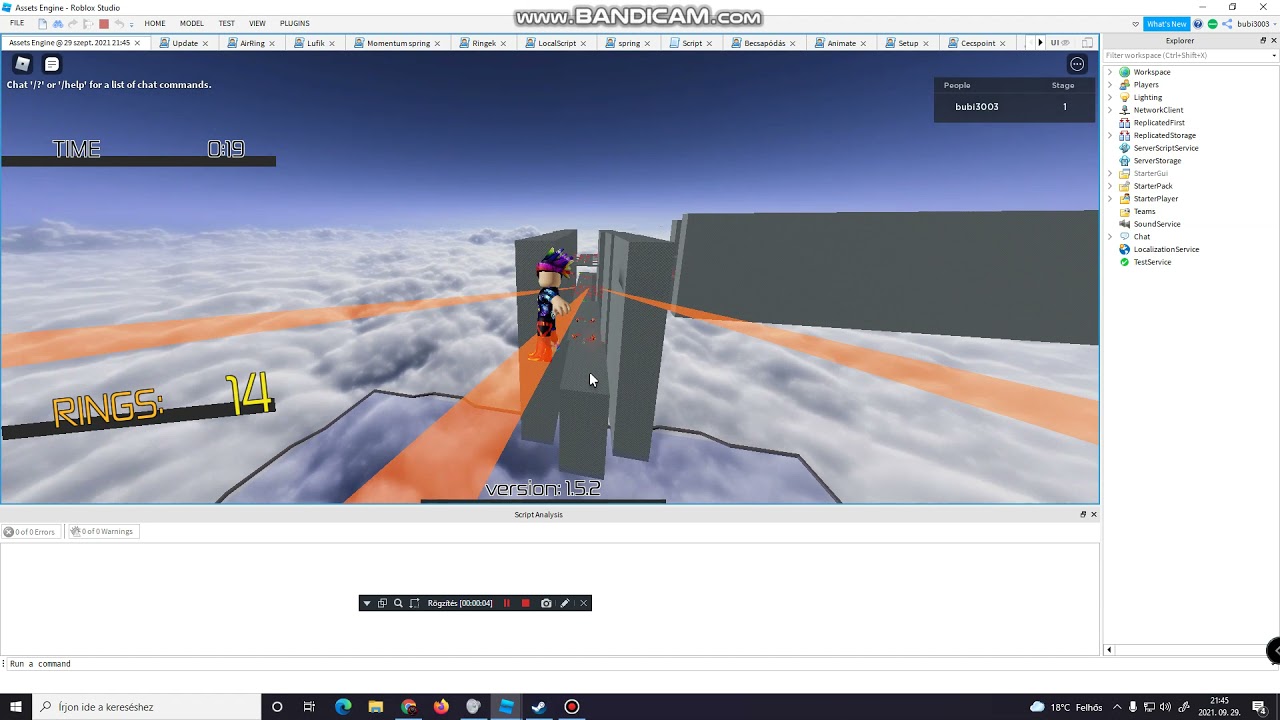
Task: Open the chat bubble icon in the game viewport
Action: 52,64
